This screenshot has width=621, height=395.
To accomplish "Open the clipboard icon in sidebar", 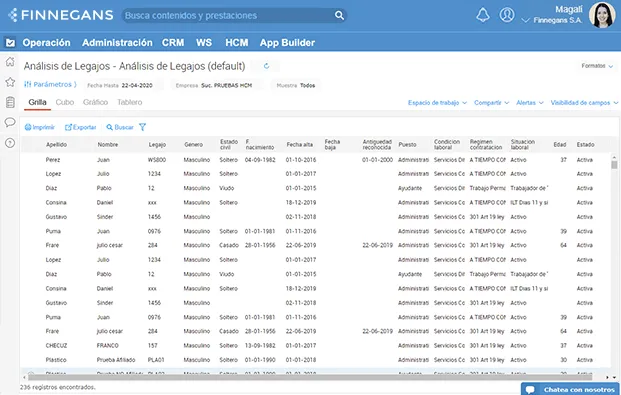I will pyautogui.click(x=10, y=102).
